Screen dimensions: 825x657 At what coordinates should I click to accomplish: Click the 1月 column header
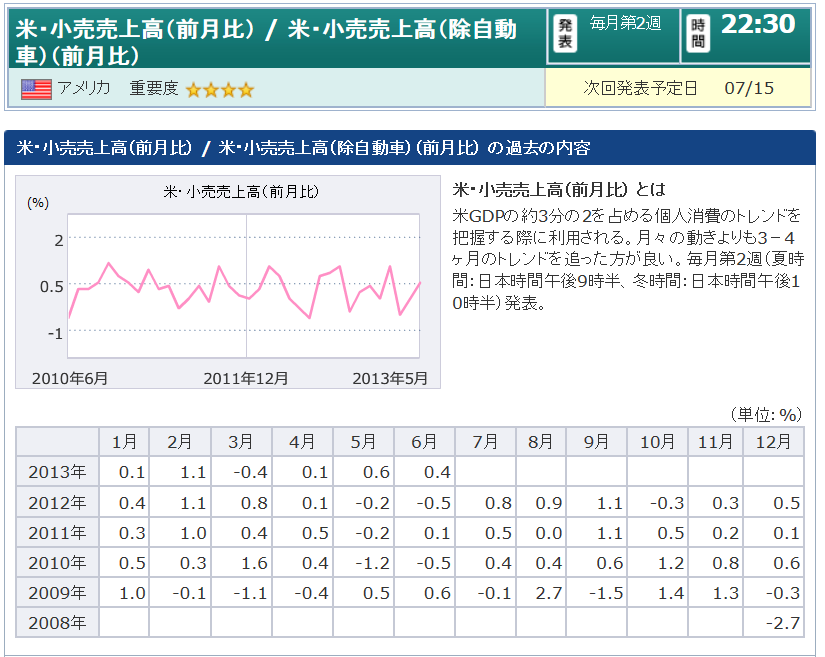coord(124,441)
